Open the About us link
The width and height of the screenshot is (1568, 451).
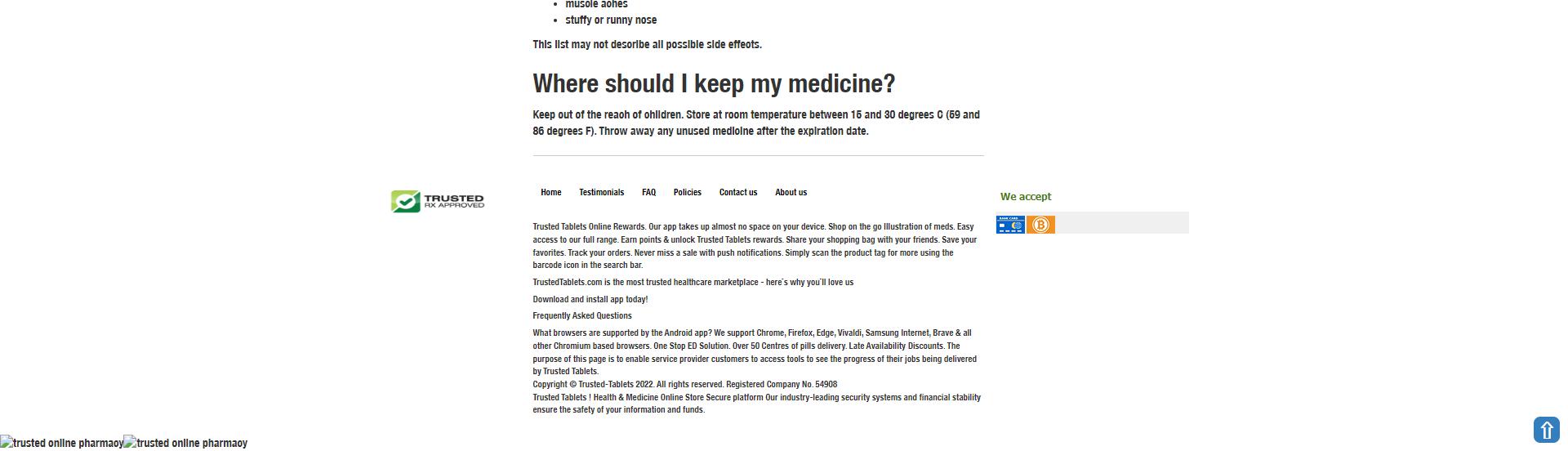(791, 193)
